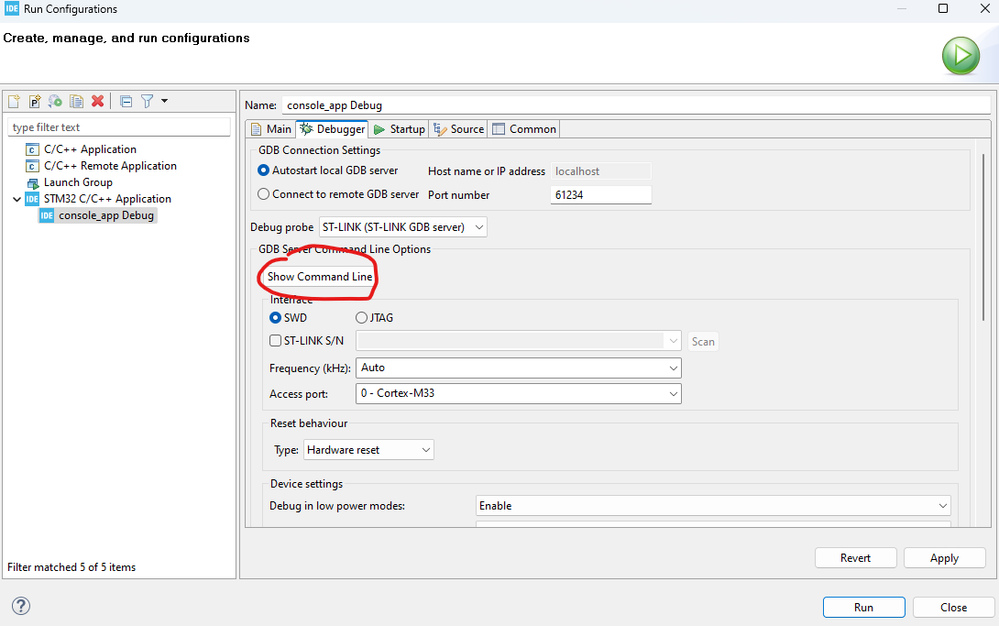
Task: Click the New prototype configuration icon
Action: [x=34, y=101]
